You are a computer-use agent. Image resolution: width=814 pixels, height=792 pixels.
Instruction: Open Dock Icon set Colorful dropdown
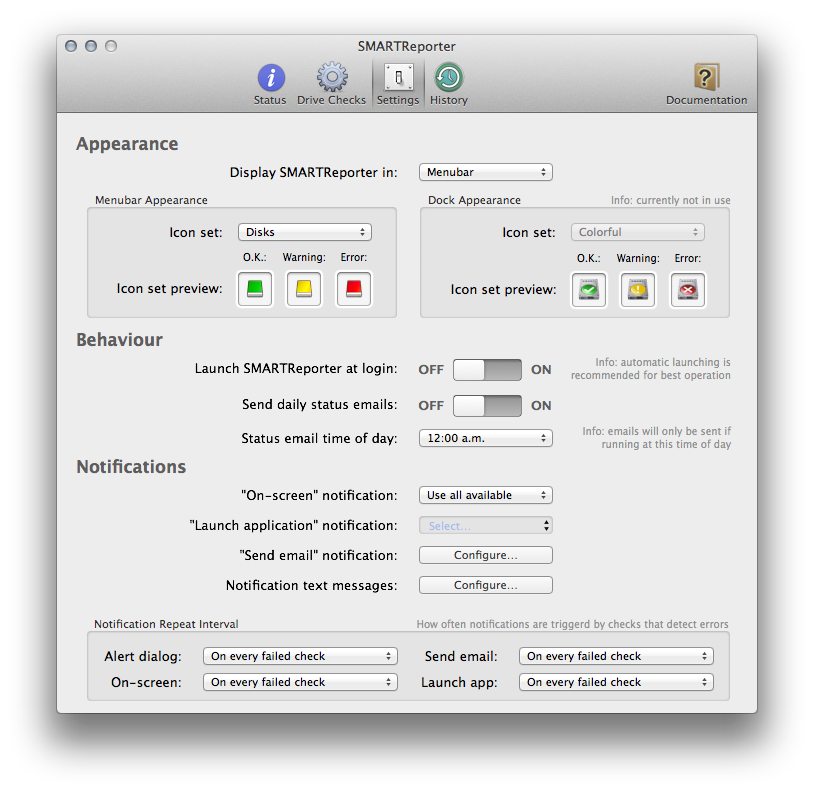637,232
